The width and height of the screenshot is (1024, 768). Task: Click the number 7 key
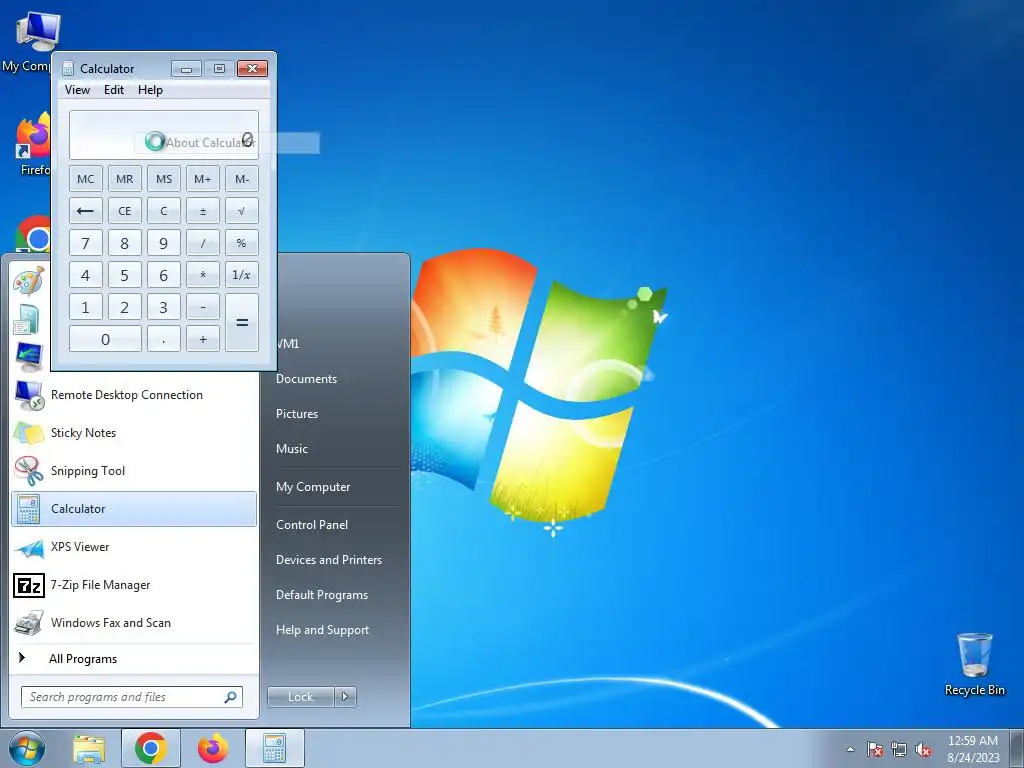(86, 243)
